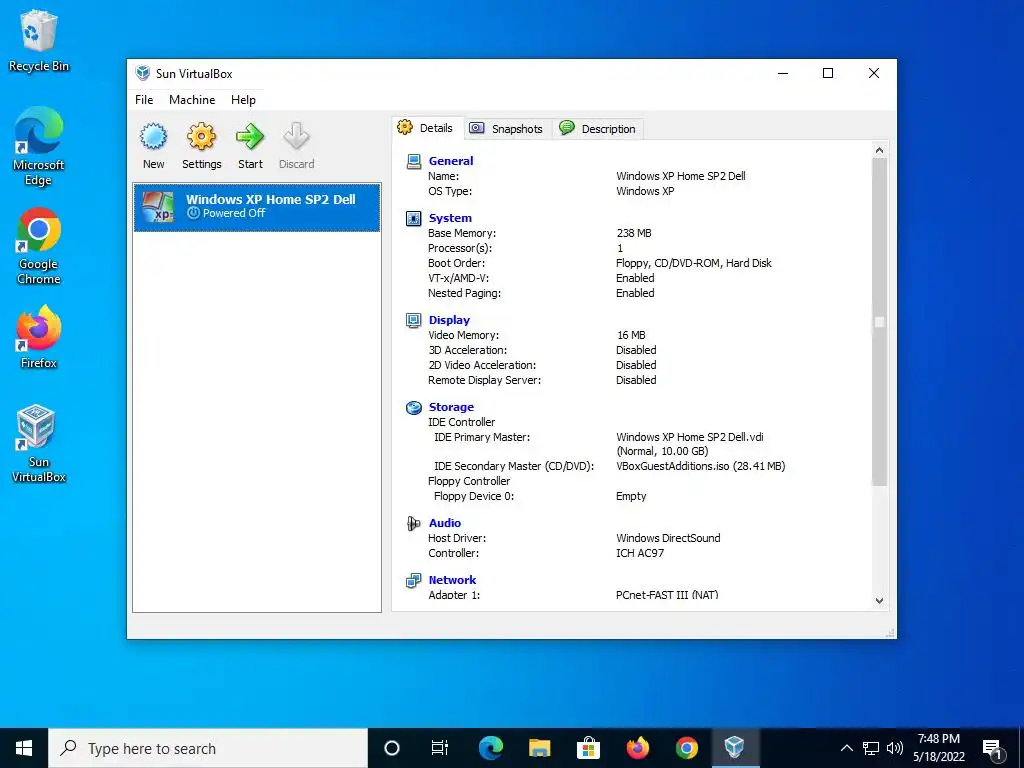This screenshot has width=1024, height=768.
Task: Click the VirtualBox cube icon in title bar
Action: click(142, 73)
